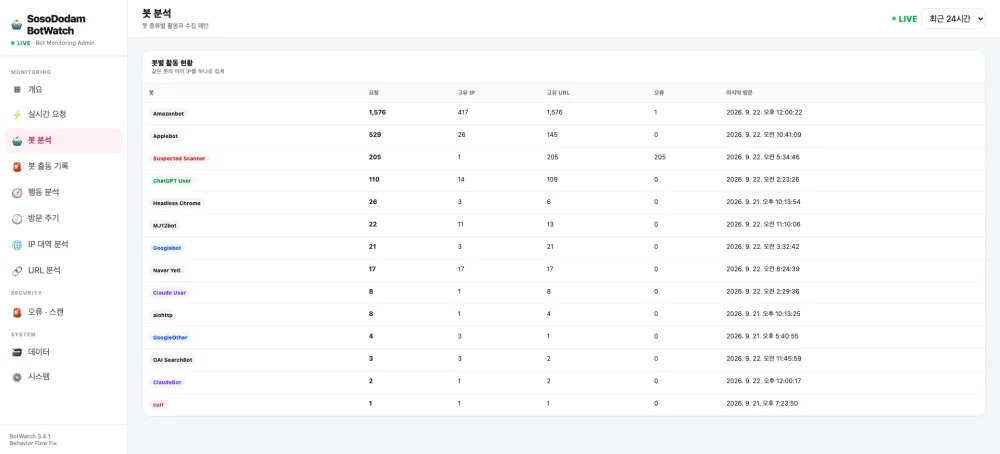Open the 개요 menu item
This screenshot has width=1000, height=454.
pyautogui.click(x=63, y=90)
